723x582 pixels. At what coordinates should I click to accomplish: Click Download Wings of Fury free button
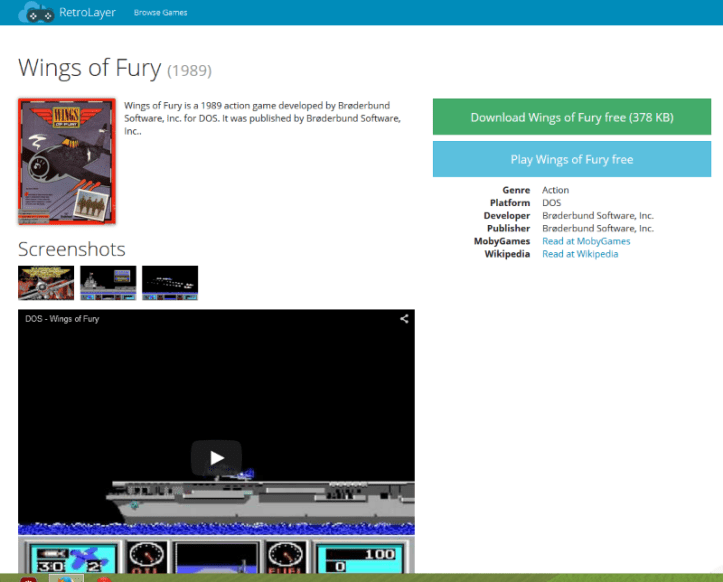[572, 117]
